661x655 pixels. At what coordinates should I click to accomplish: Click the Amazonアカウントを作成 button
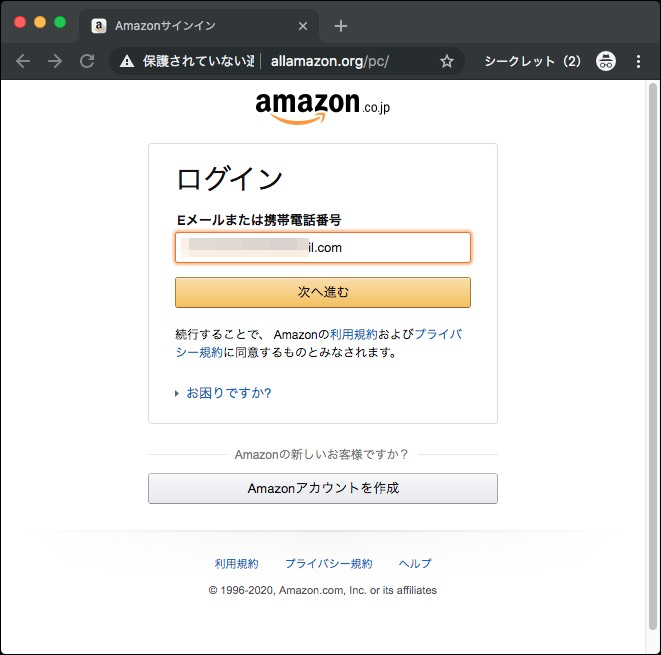[322, 489]
